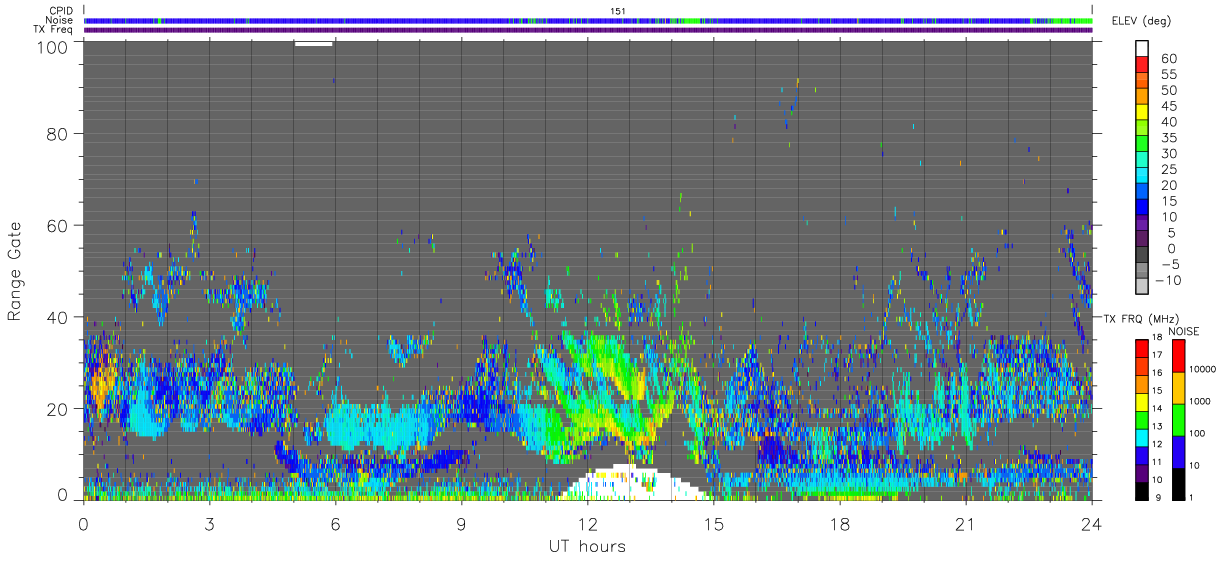Click the 6 tick label on UT hours axis
1228x567 pixels.
(x=336, y=524)
